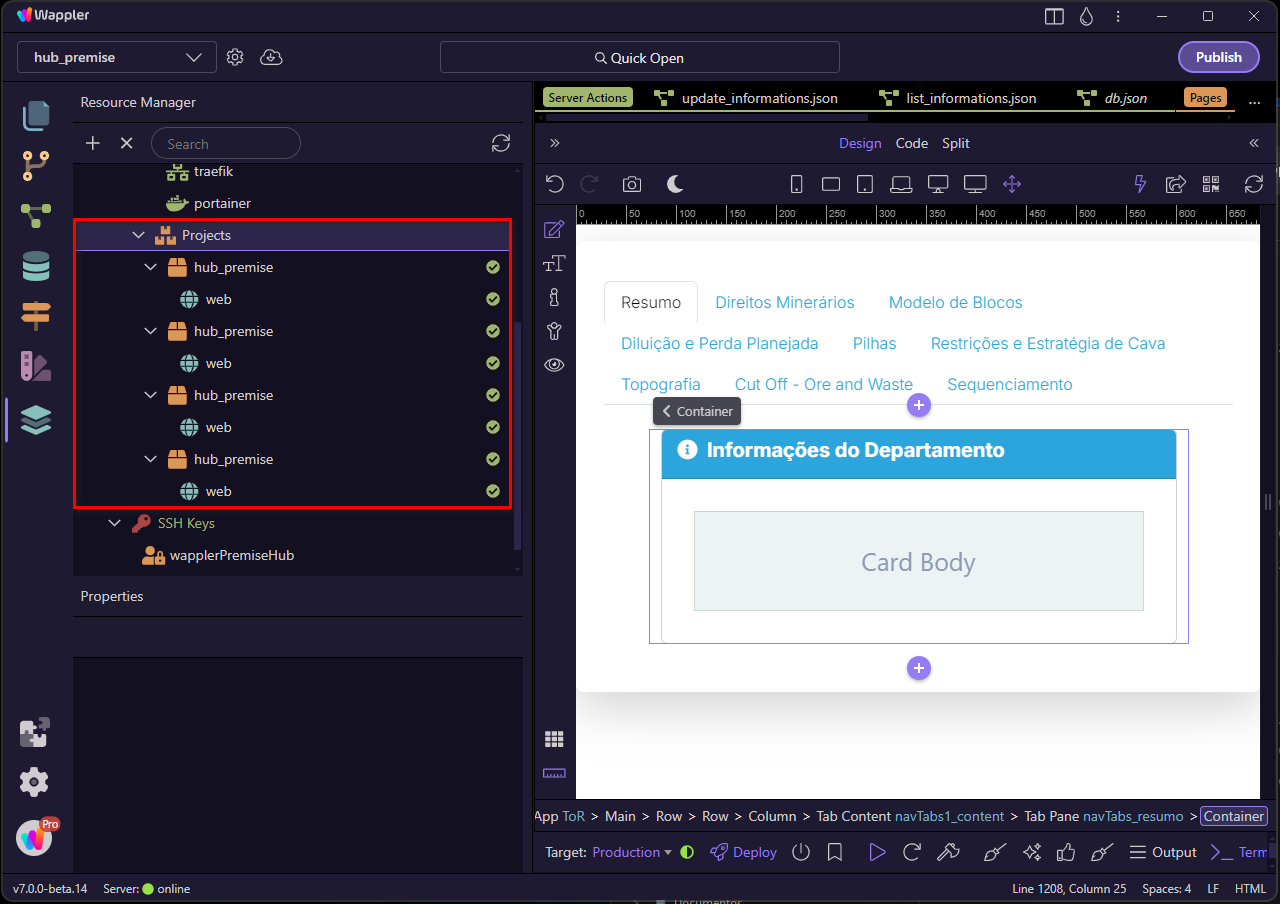
Task: Collapse the left panel with double chevron
Action: coord(555,143)
